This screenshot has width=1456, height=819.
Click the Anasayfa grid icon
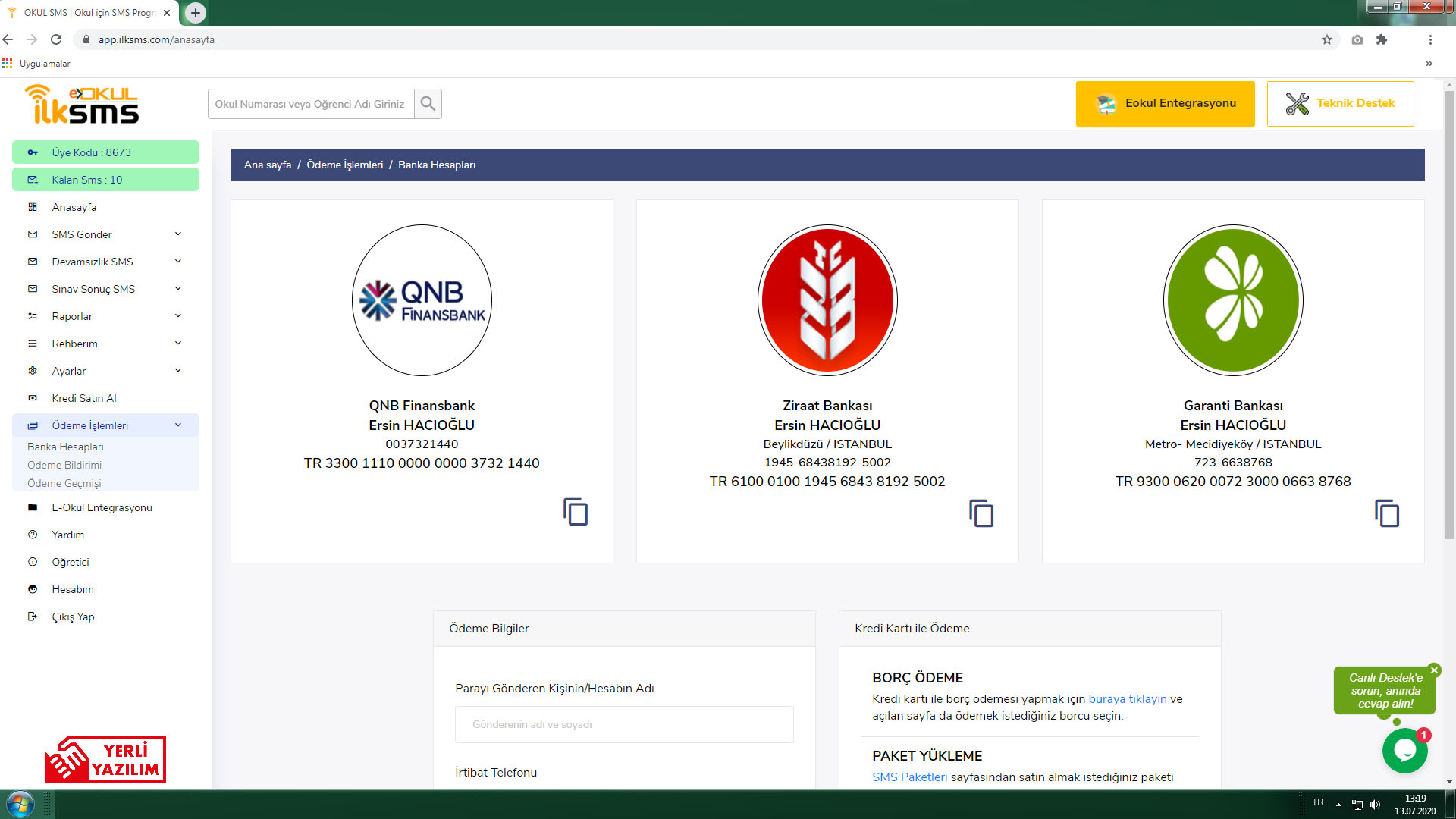tap(33, 207)
